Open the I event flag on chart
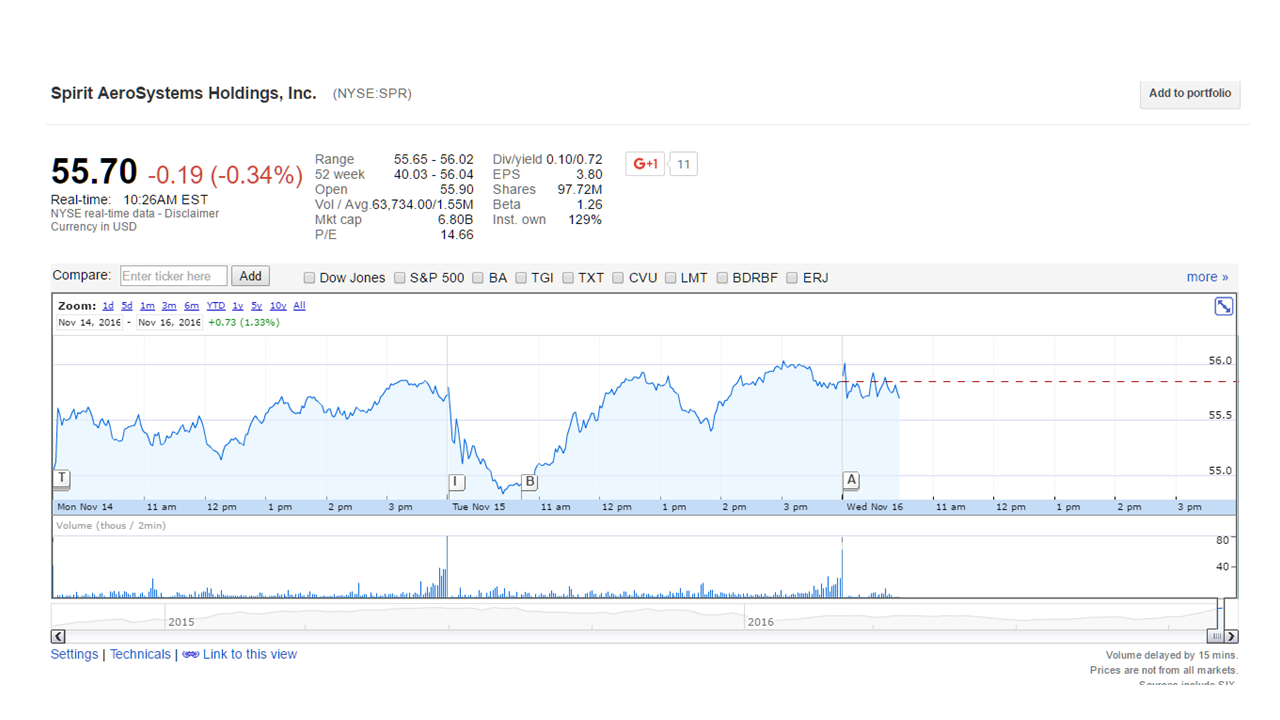This screenshot has height=720, width=1280. pyautogui.click(x=456, y=482)
